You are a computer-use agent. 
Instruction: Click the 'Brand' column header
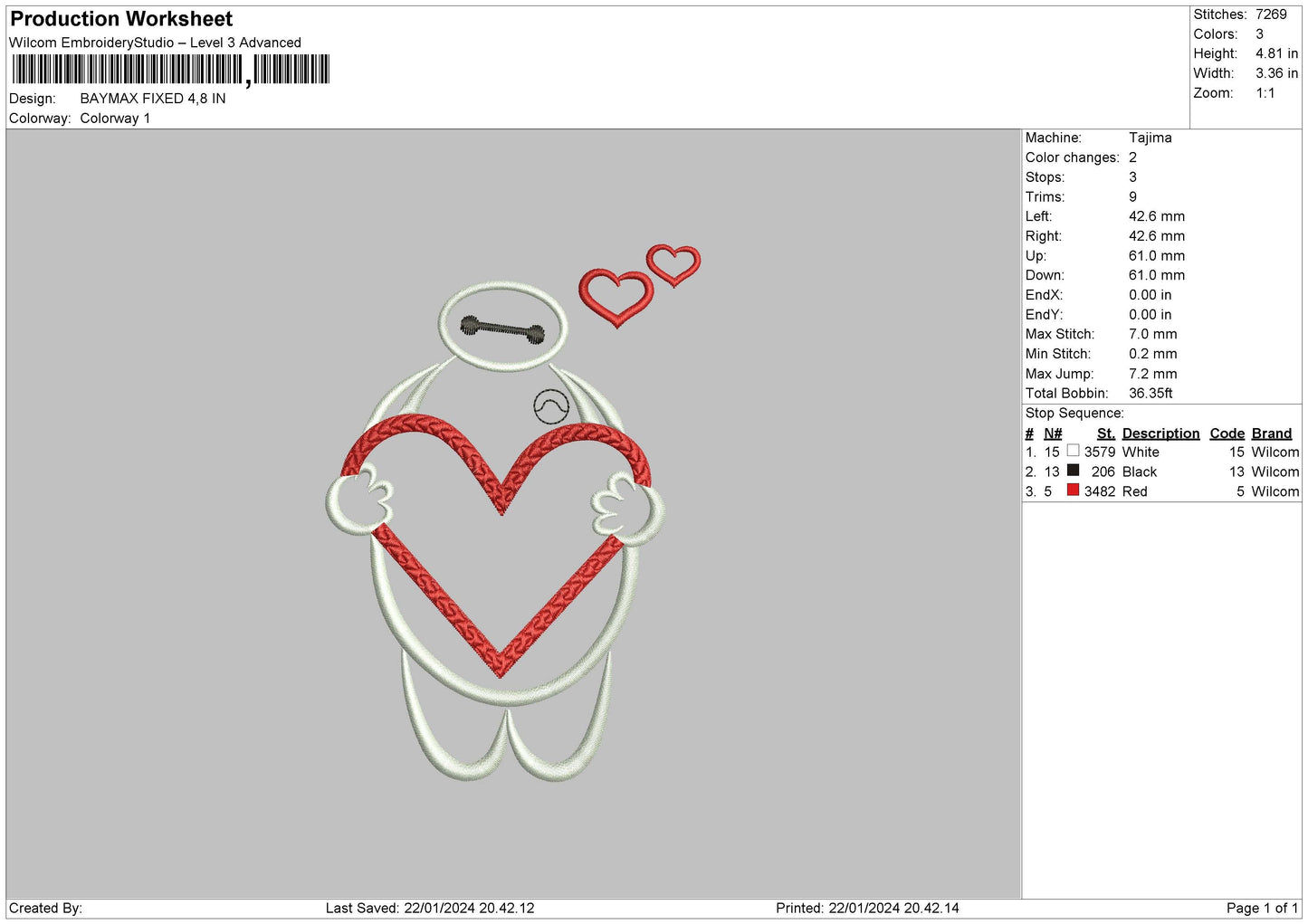pos(1272,433)
